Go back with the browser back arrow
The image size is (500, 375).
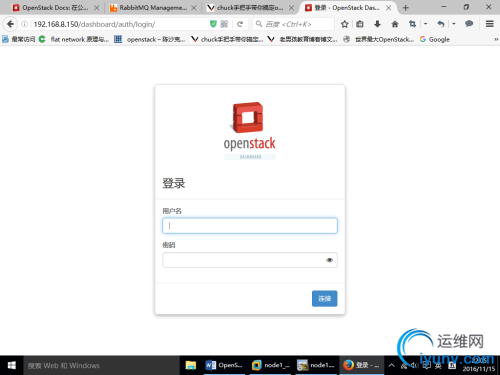(x=10, y=24)
